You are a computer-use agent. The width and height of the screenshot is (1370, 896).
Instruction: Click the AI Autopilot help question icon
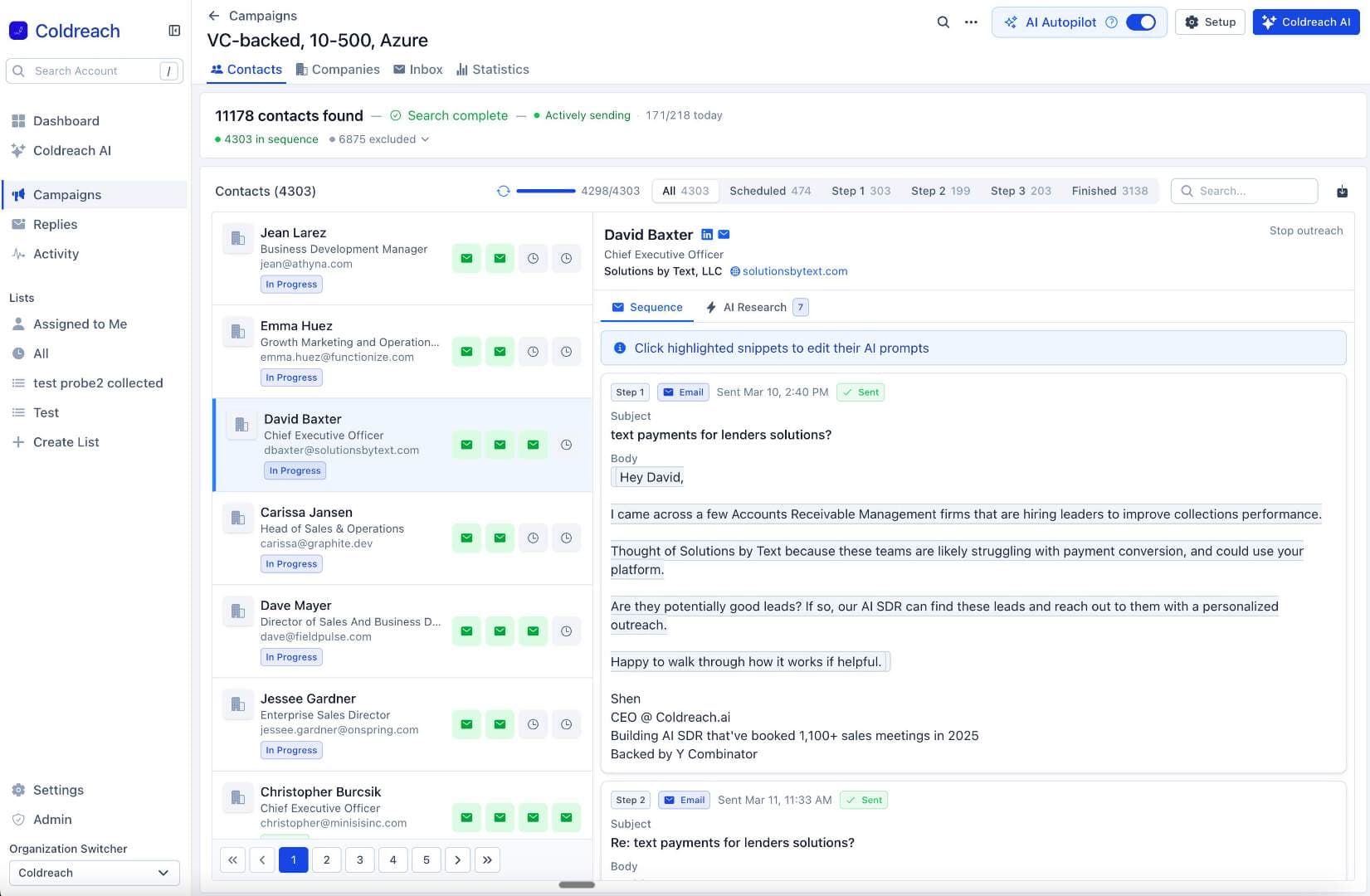(1111, 22)
